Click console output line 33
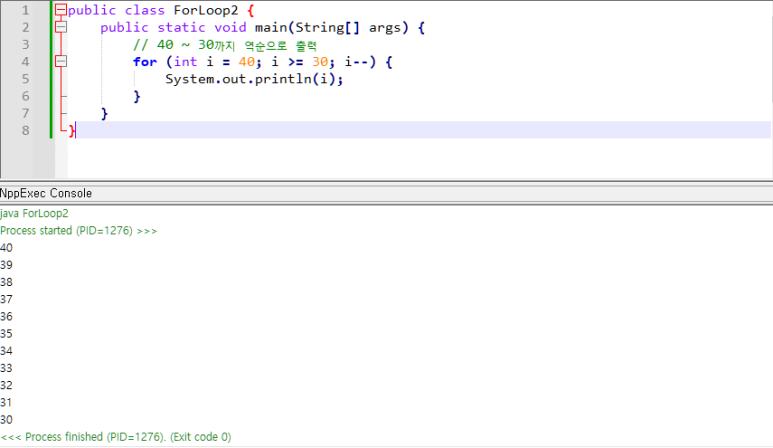Viewport: 773px width, 448px height. point(6,368)
